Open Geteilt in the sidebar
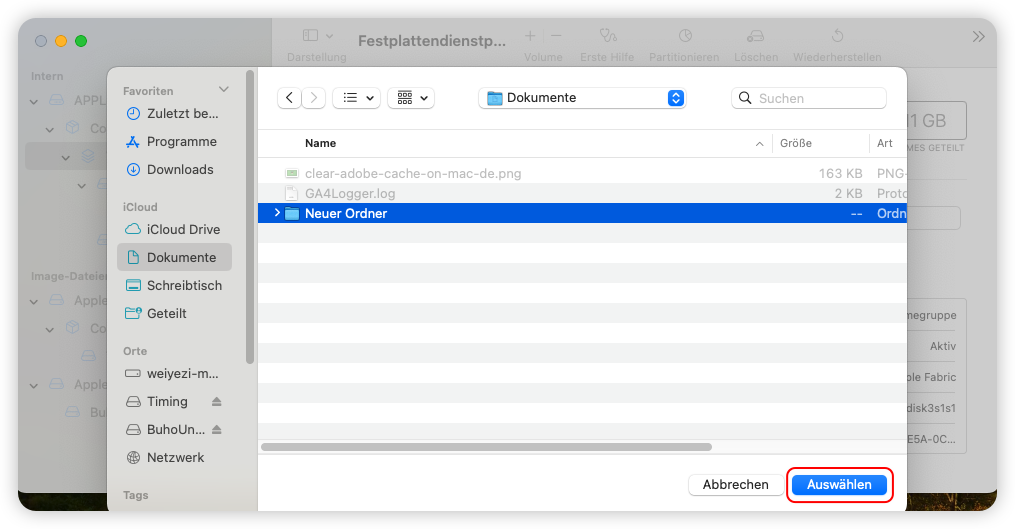The width and height of the screenshot is (1015, 529). [x=173, y=313]
